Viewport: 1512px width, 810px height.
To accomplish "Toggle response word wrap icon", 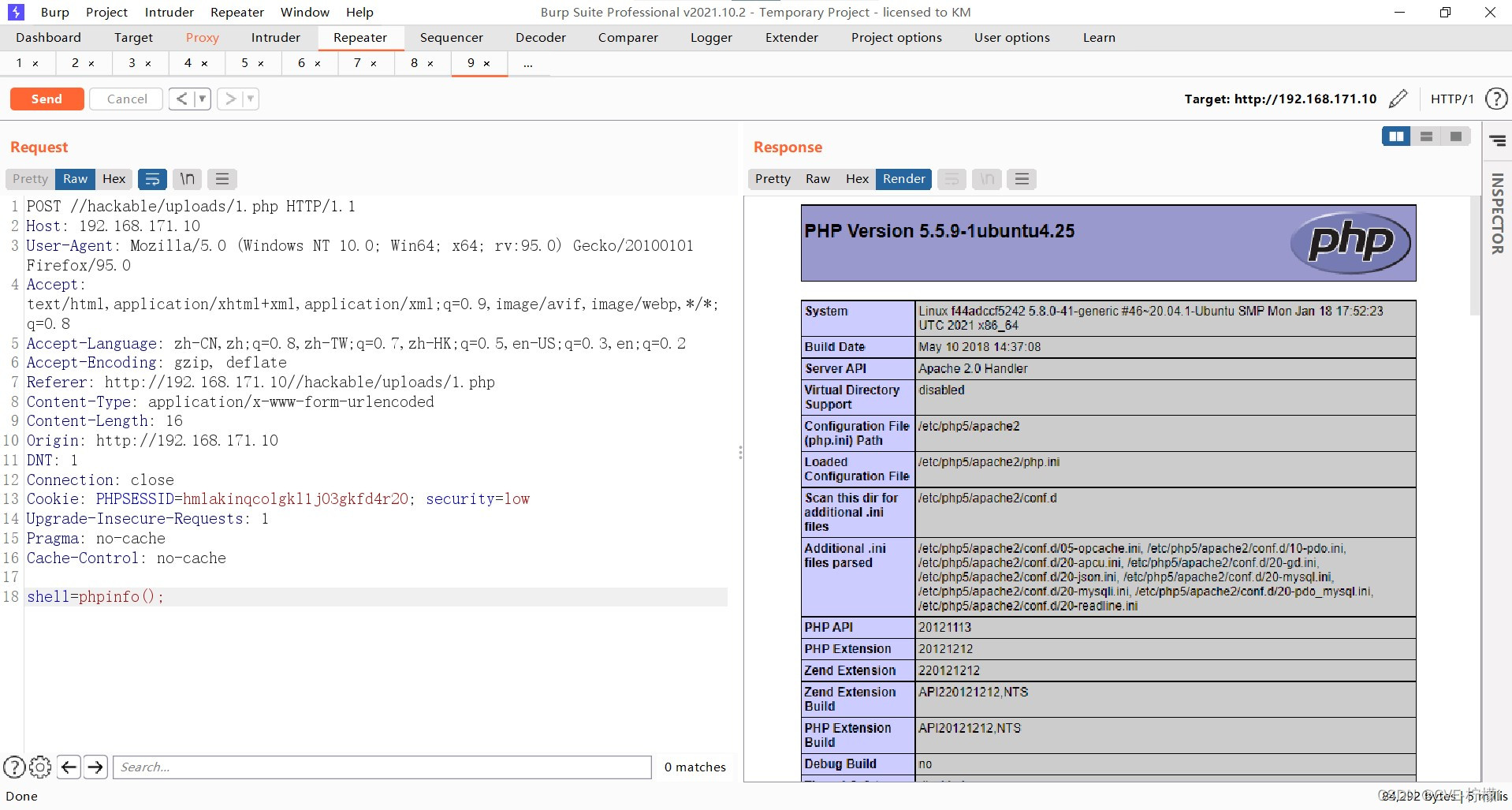I will [952, 179].
